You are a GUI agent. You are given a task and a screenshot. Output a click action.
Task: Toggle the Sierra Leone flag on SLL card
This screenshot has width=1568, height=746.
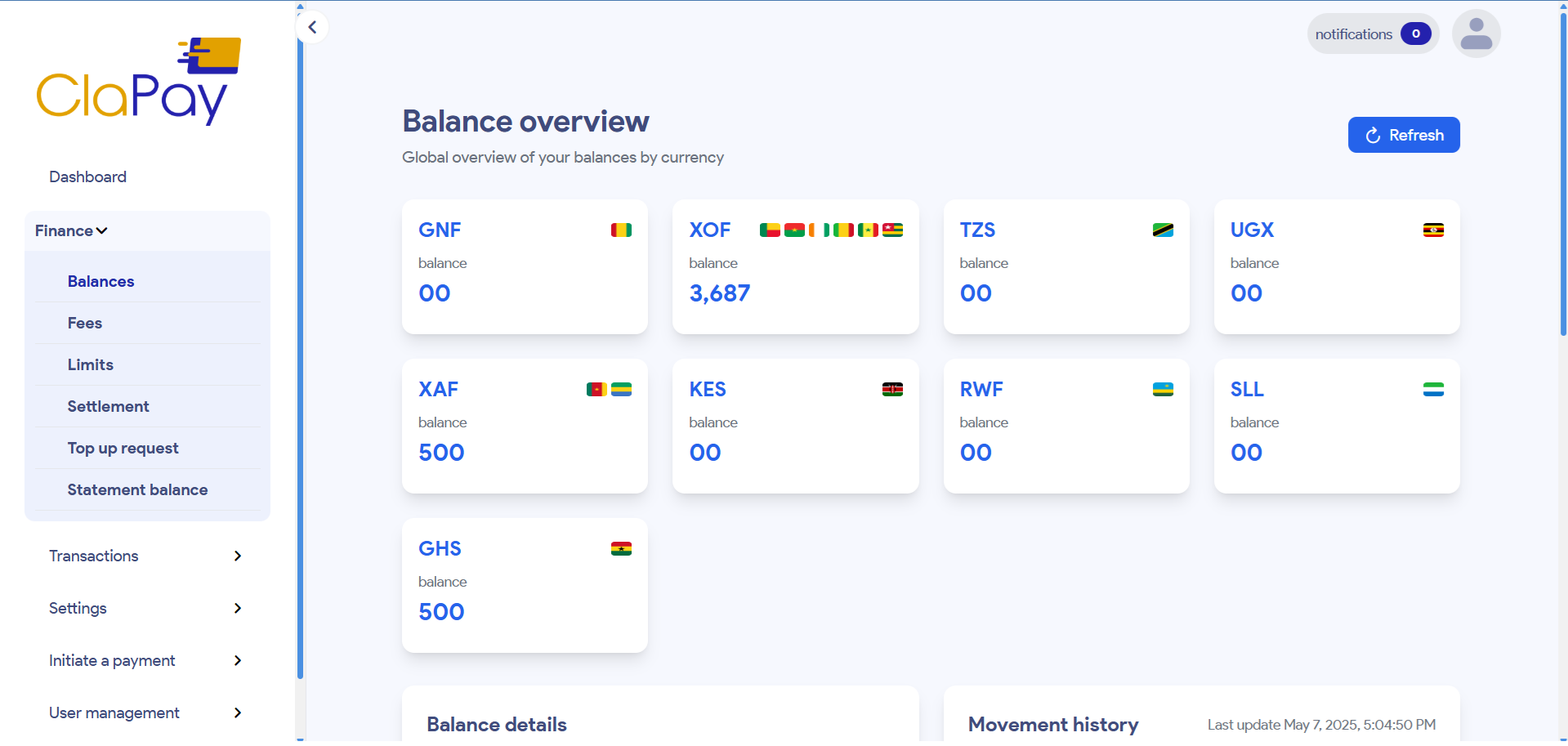[x=1434, y=390]
